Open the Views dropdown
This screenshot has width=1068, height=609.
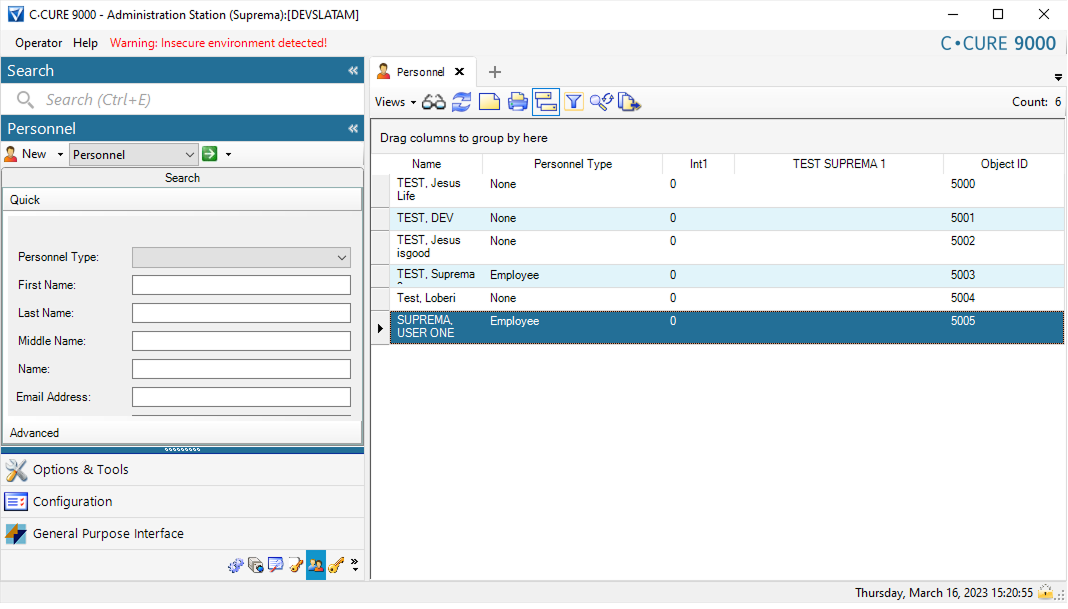click(x=395, y=102)
